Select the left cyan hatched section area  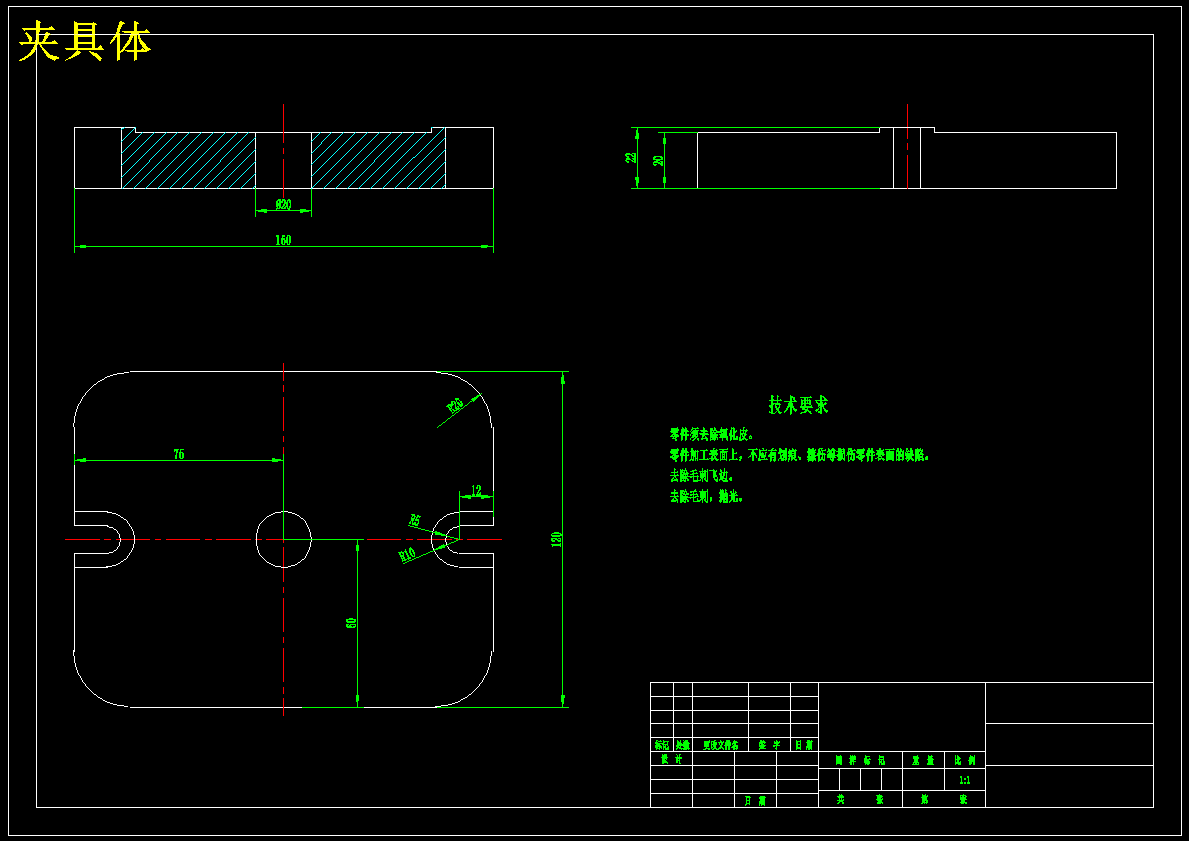tap(188, 160)
